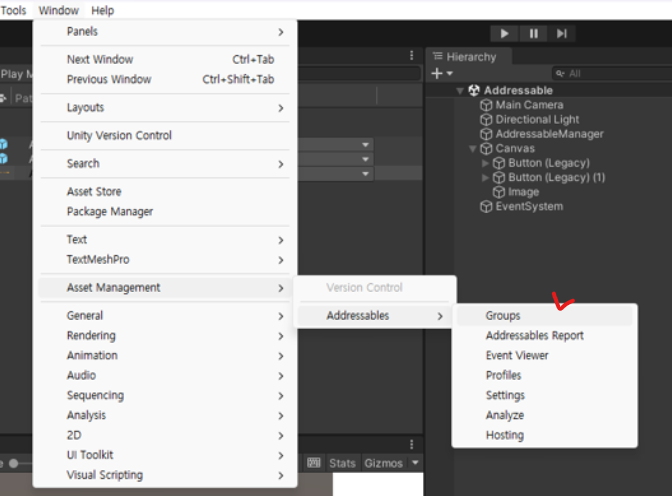Screen dimensions: 672x496
Task: Select the Hierarchy tab
Action: (x=469, y=57)
